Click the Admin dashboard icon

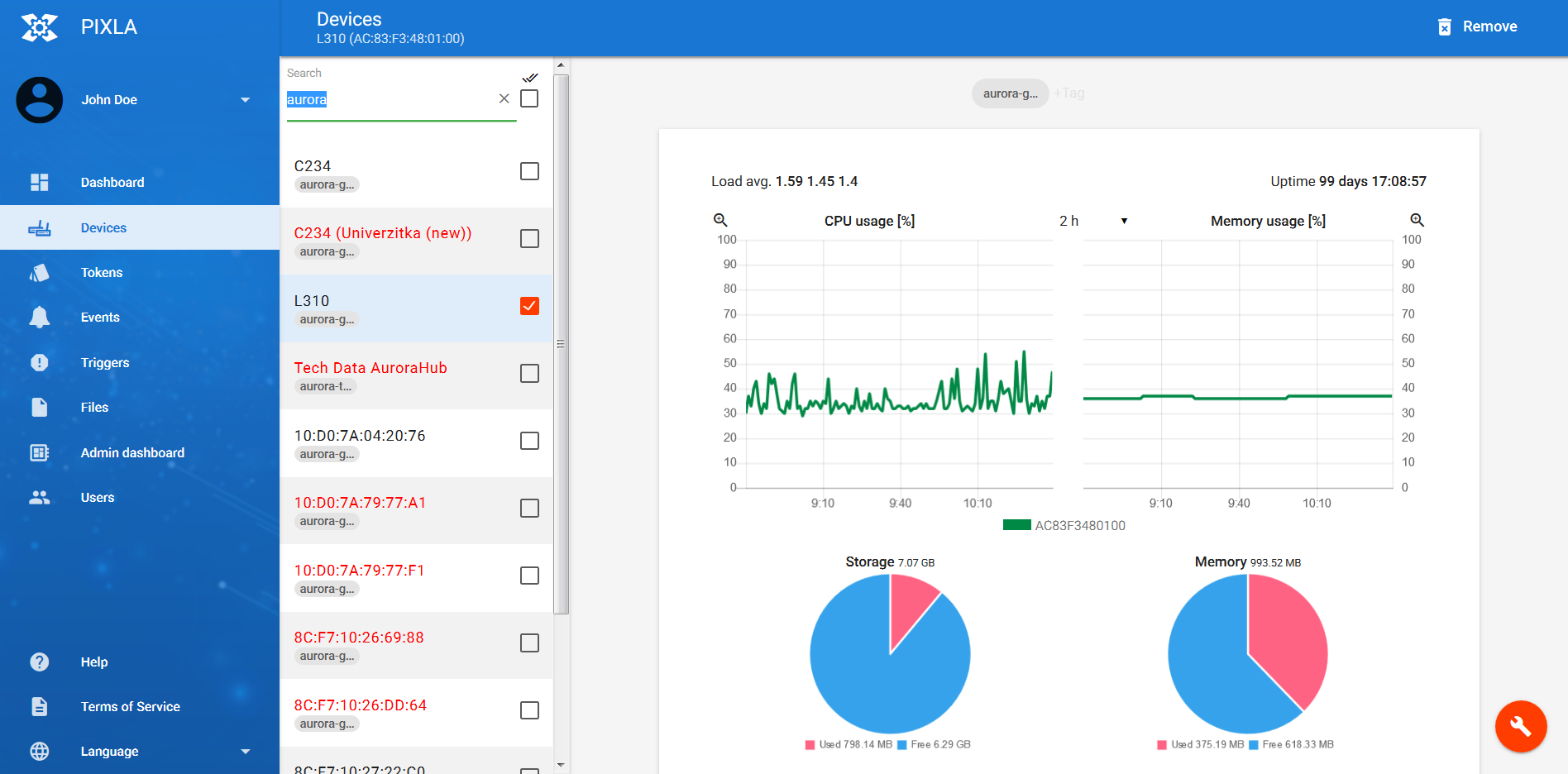pyautogui.click(x=40, y=452)
